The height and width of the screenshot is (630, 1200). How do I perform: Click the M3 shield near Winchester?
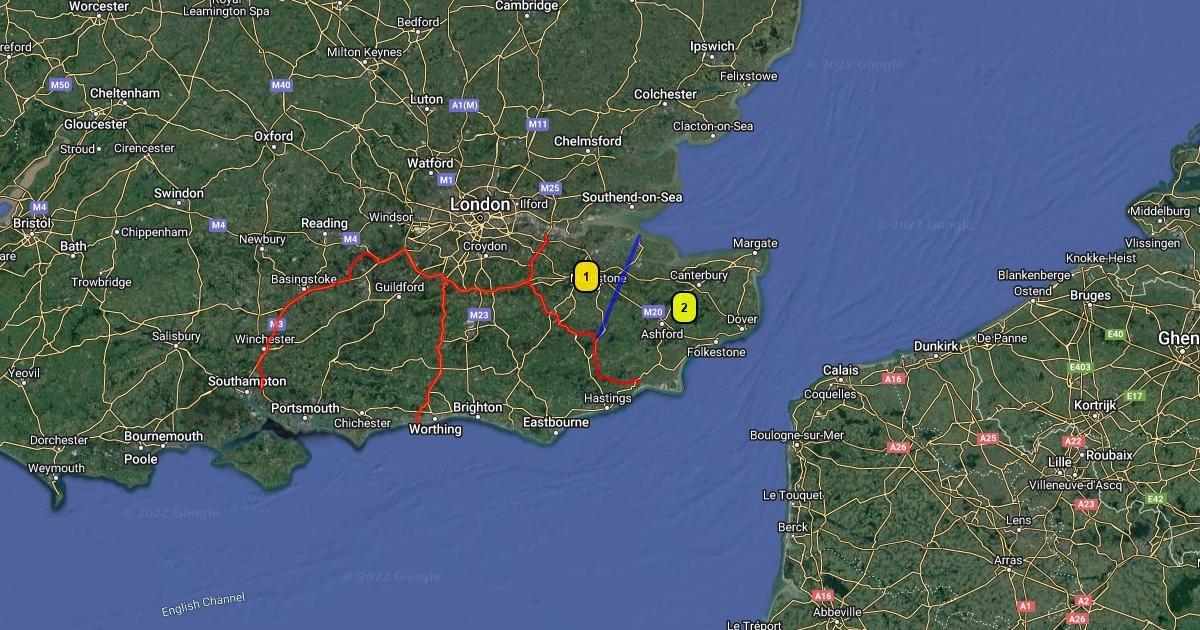277,325
